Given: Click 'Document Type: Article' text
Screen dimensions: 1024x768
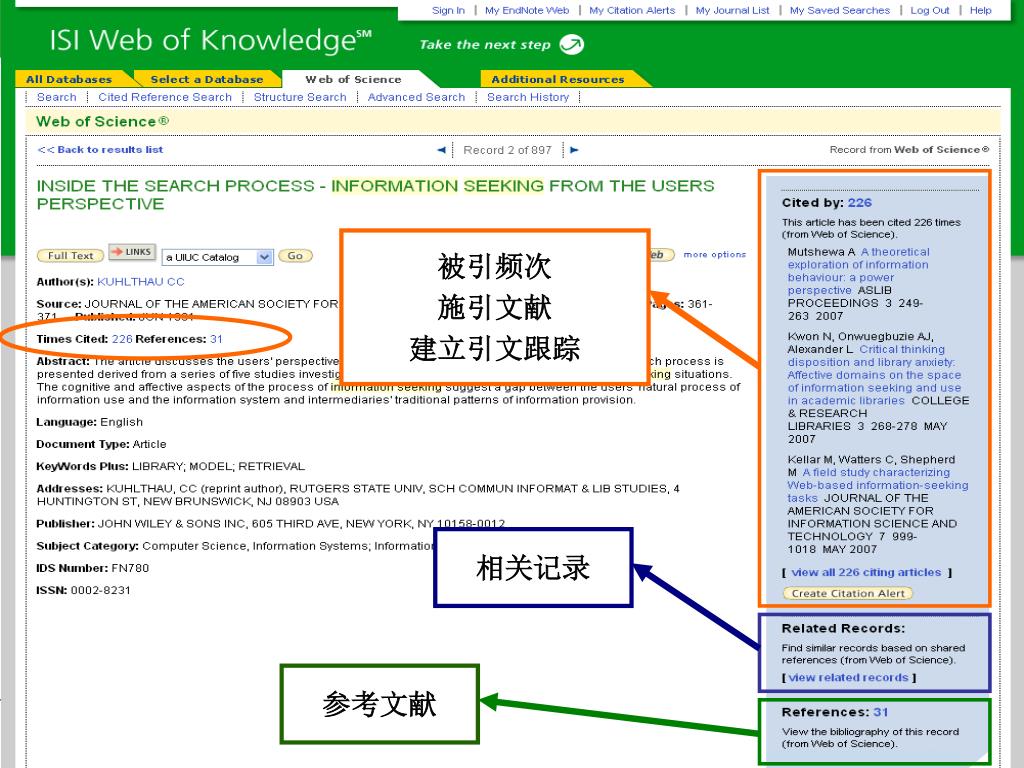Looking at the screenshot, I should point(101,445).
